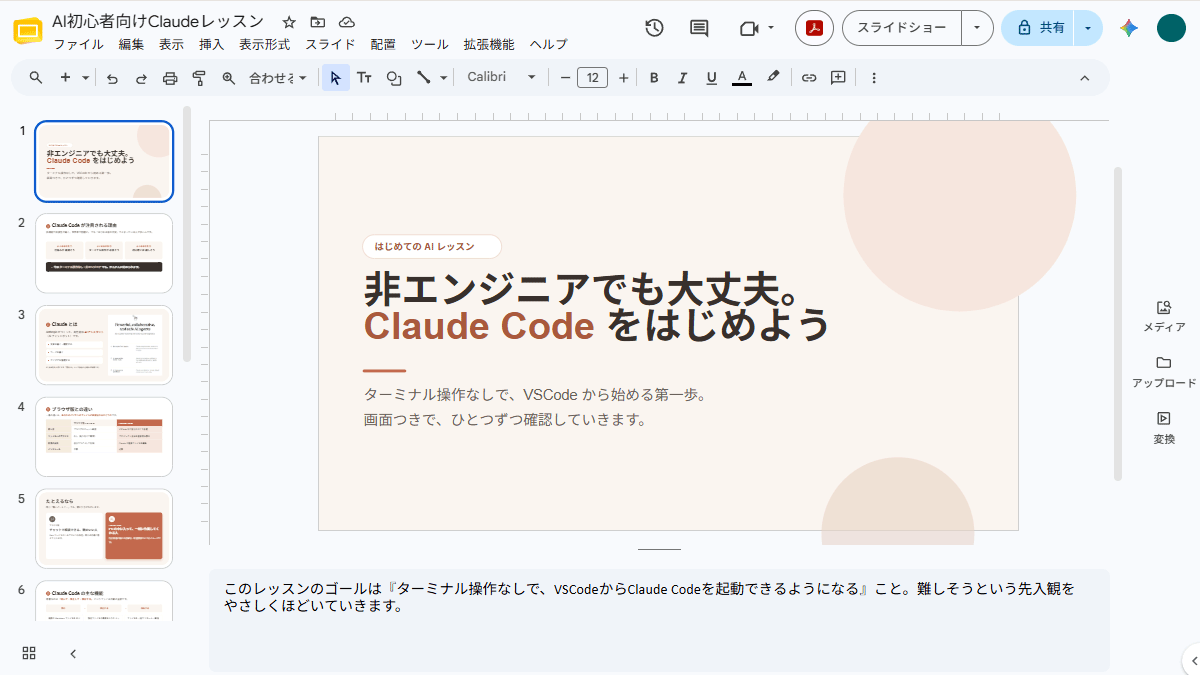Screen dimensions: 1200x675
Task: Add a new slide with plus icon
Action: 65,77
